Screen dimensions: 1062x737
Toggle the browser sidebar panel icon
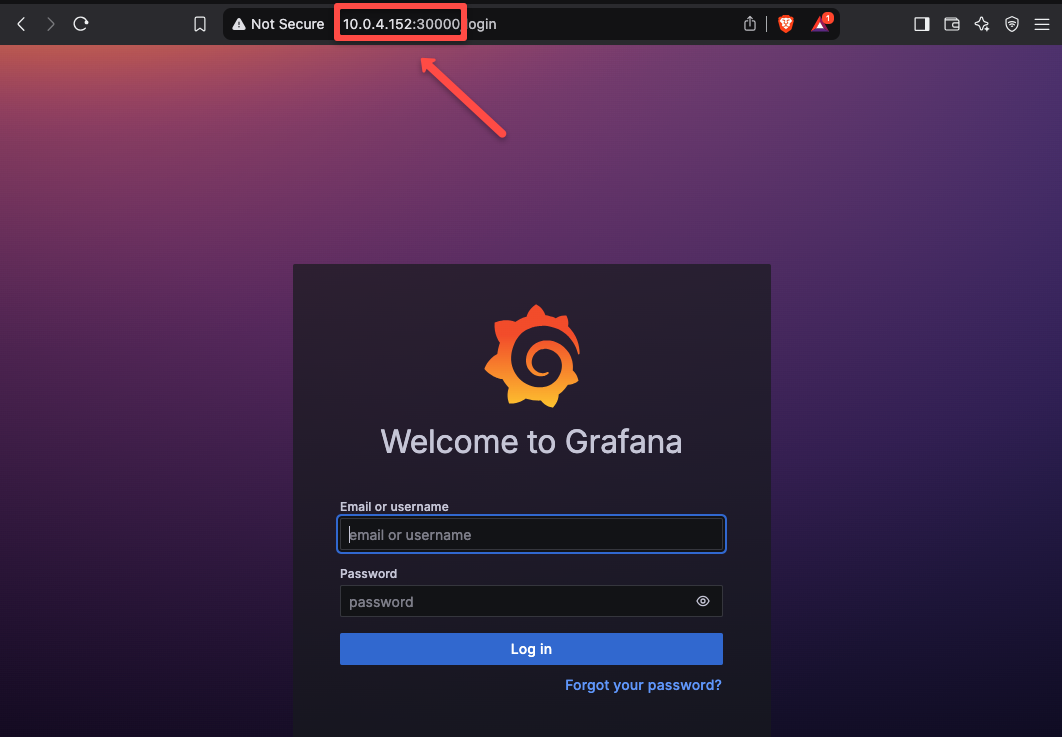point(922,24)
